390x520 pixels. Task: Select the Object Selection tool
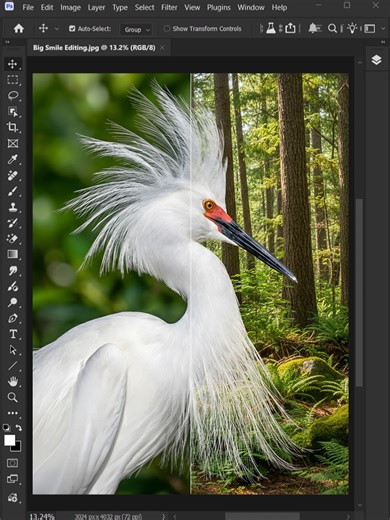pyautogui.click(x=13, y=112)
